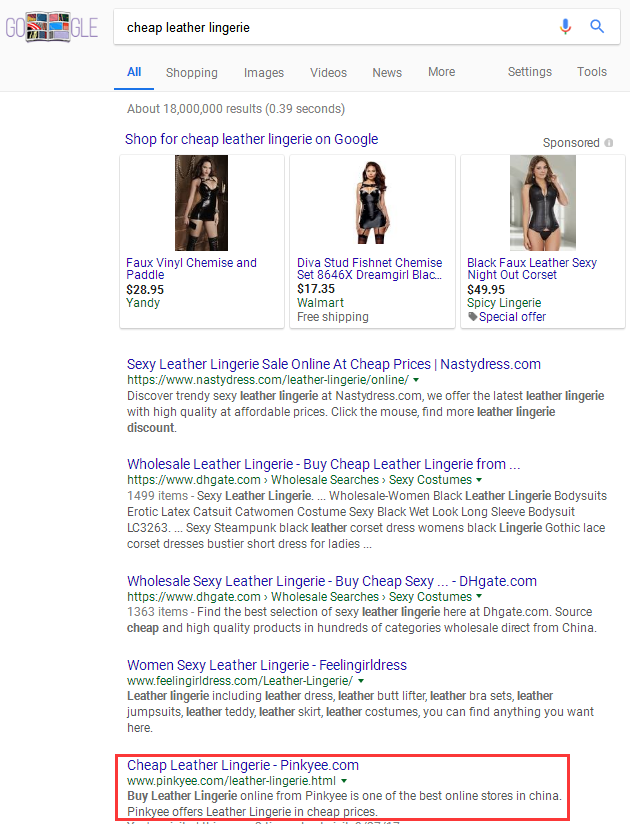630x824 pixels.
Task: Open the Sponsored info icon
Action: pos(608,142)
